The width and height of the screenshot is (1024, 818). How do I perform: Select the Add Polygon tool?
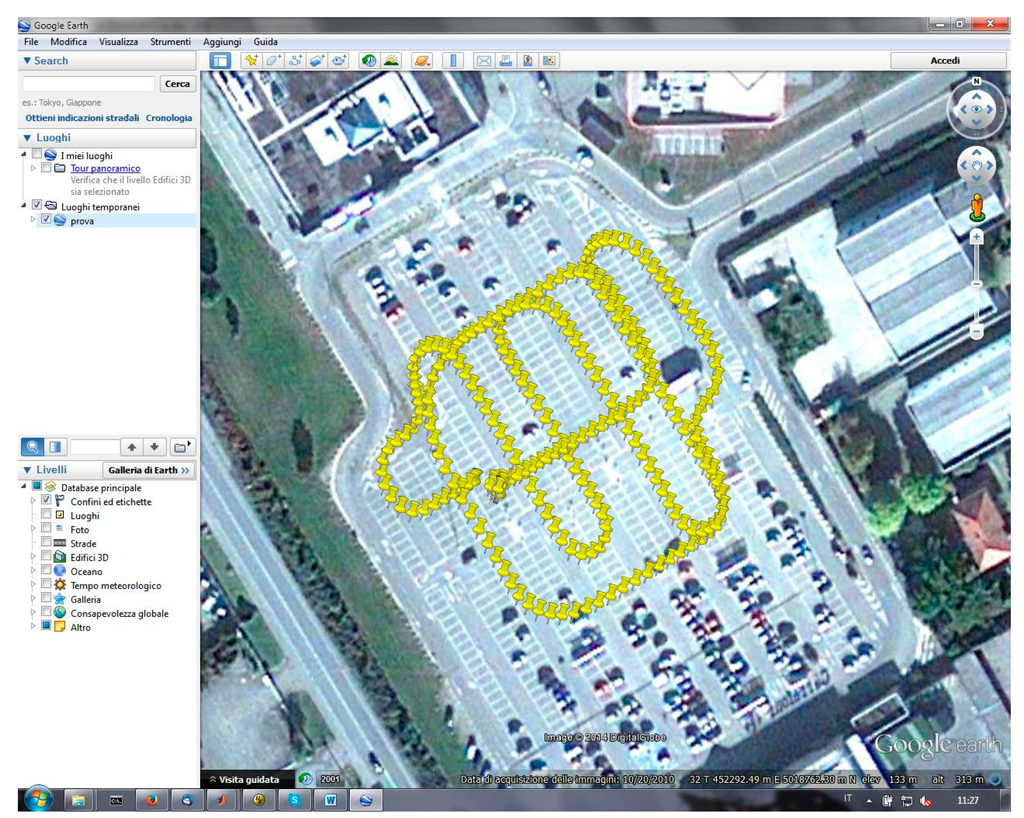(x=273, y=60)
